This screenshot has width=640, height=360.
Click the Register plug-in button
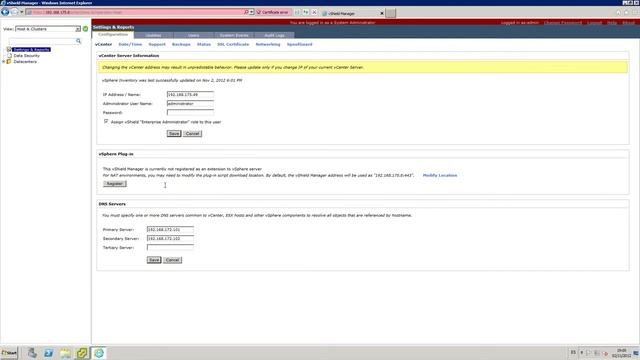coord(115,184)
